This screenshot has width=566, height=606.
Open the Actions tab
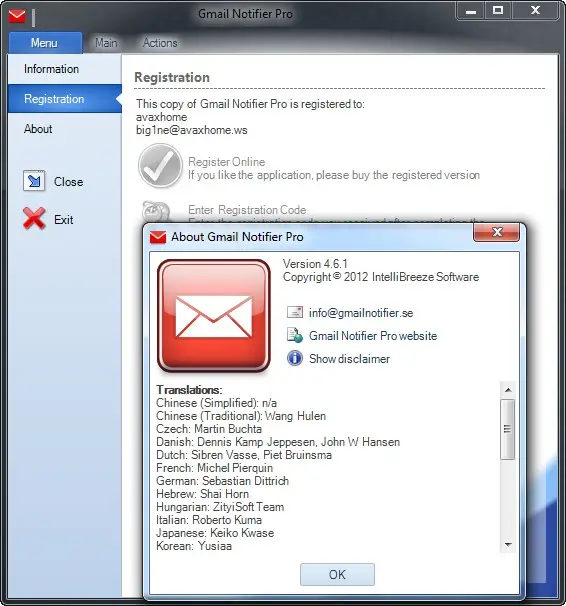click(x=160, y=43)
